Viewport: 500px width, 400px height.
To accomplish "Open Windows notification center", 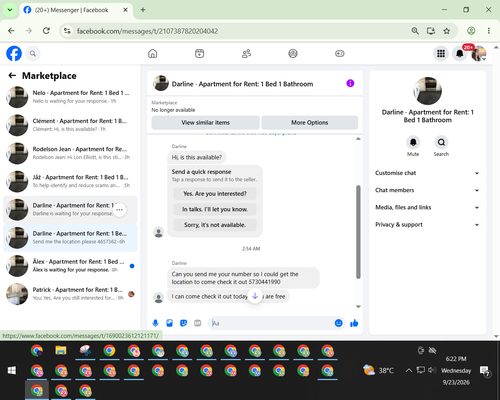I will (x=484, y=371).
